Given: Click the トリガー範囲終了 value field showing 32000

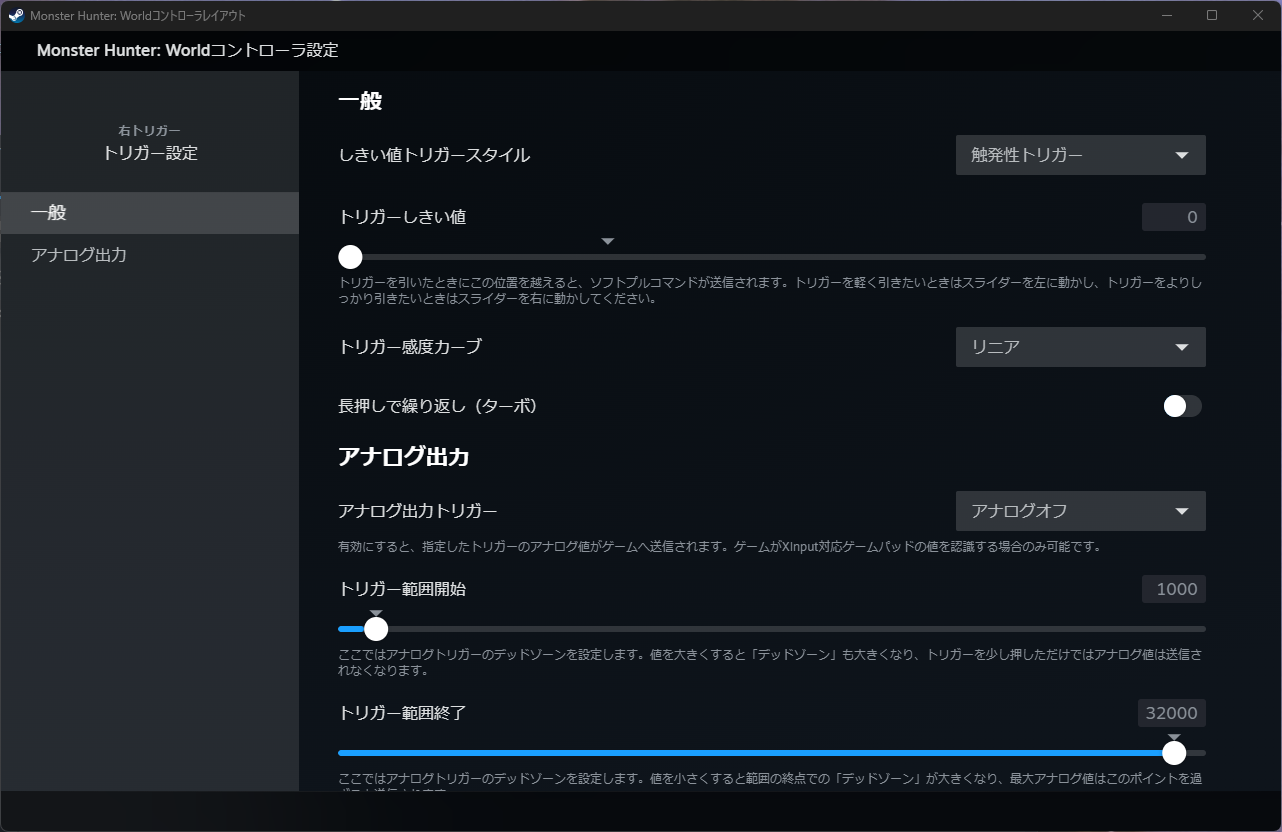Looking at the screenshot, I should [1171, 713].
